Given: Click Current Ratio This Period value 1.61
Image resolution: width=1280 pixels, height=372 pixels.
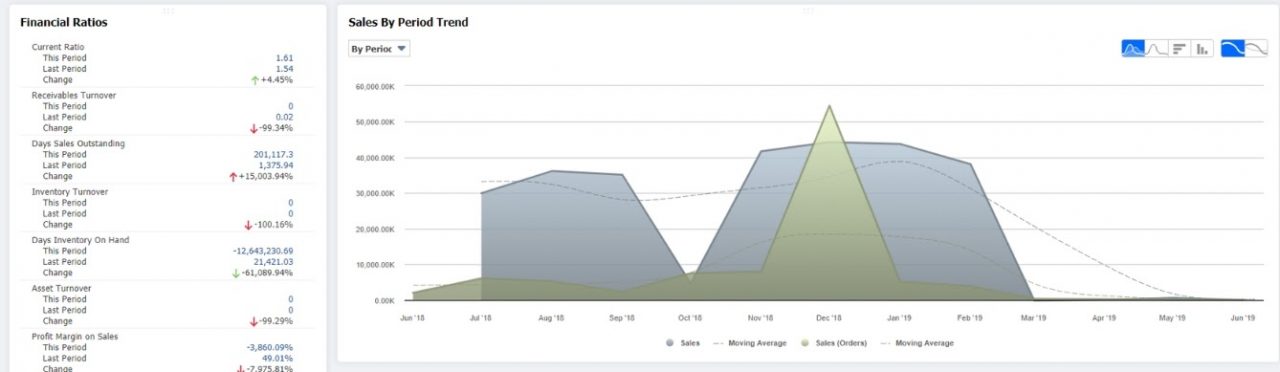Looking at the screenshot, I should pos(284,58).
